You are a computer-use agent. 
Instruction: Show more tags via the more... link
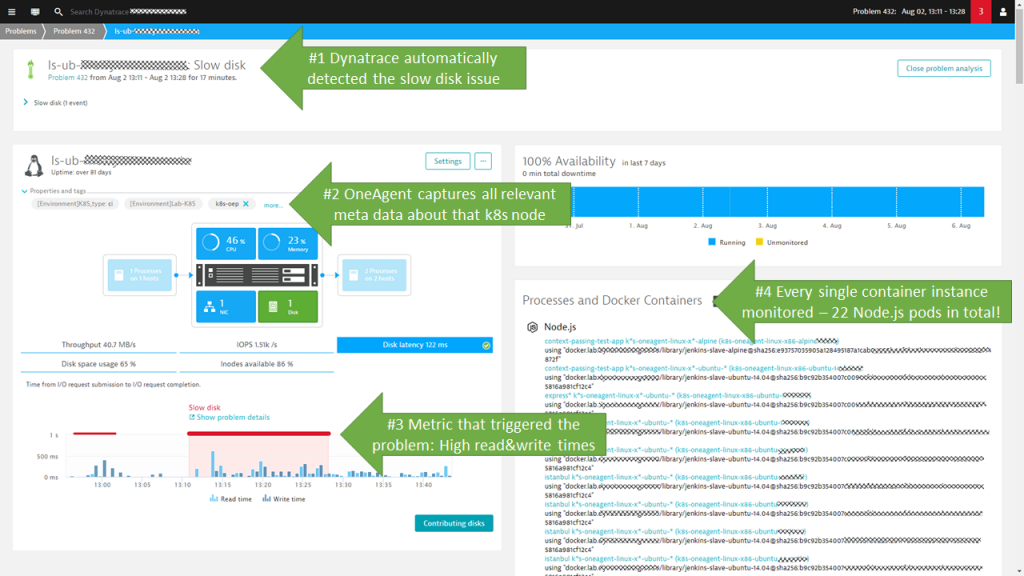click(x=273, y=205)
